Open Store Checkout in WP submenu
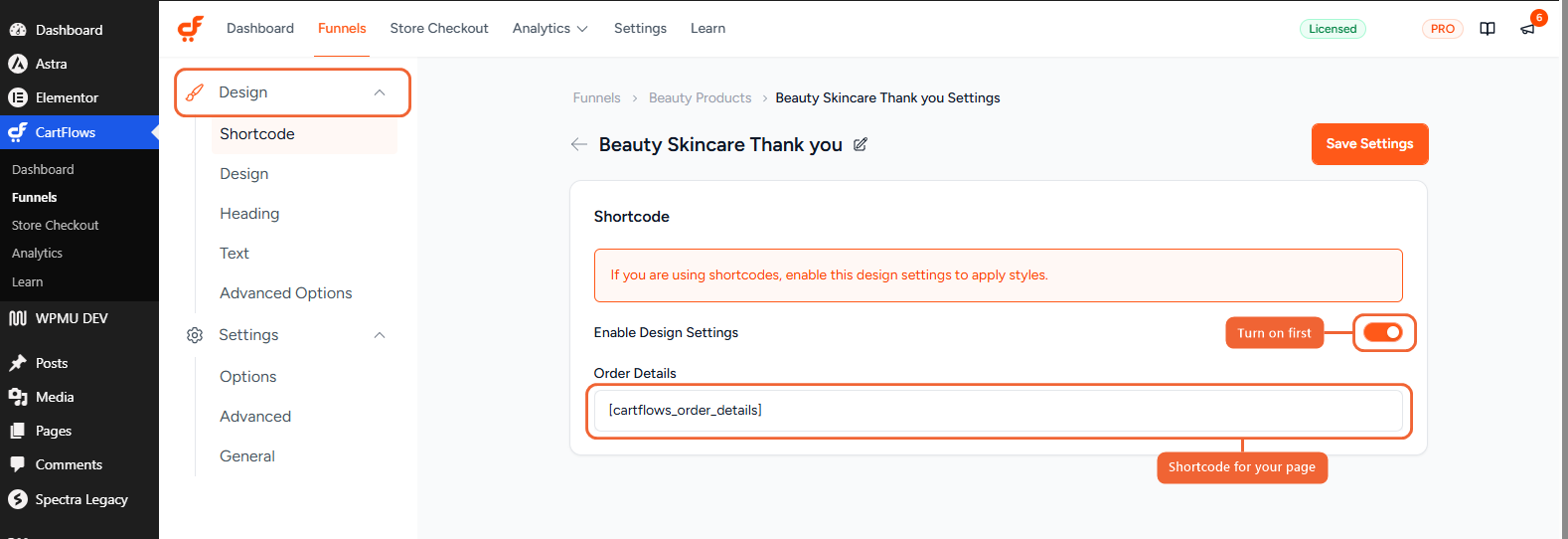The image size is (1568, 539). 56,225
